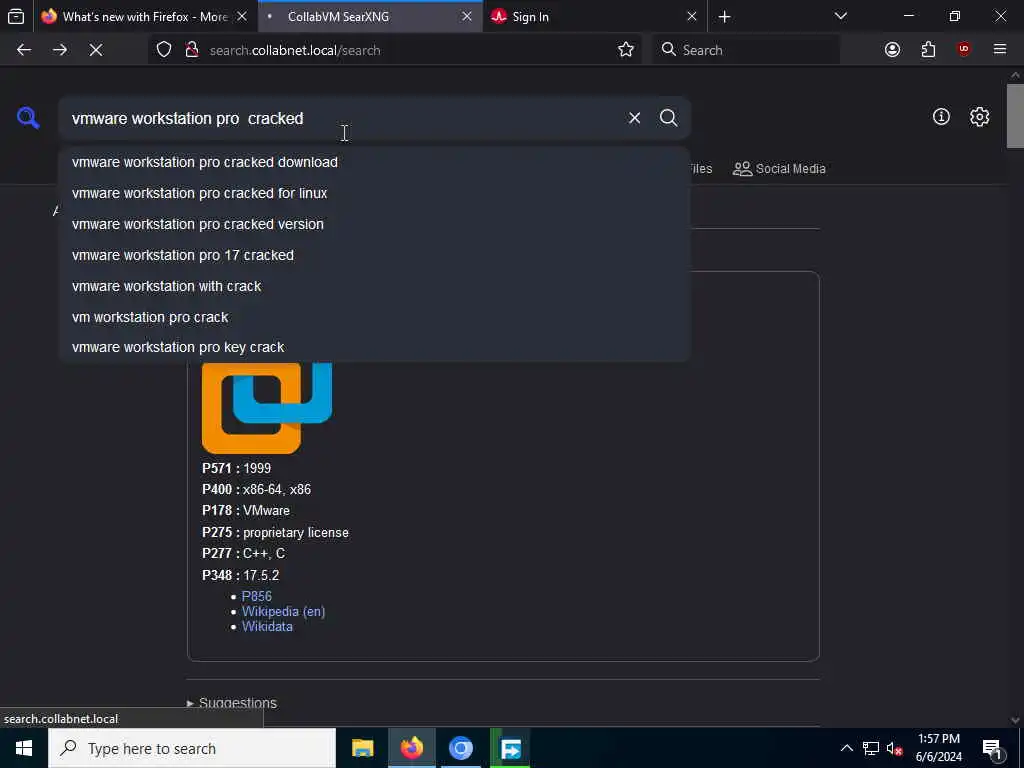Click 'P571 : 1999' text
This screenshot has height=768, width=1024.
coord(236,468)
